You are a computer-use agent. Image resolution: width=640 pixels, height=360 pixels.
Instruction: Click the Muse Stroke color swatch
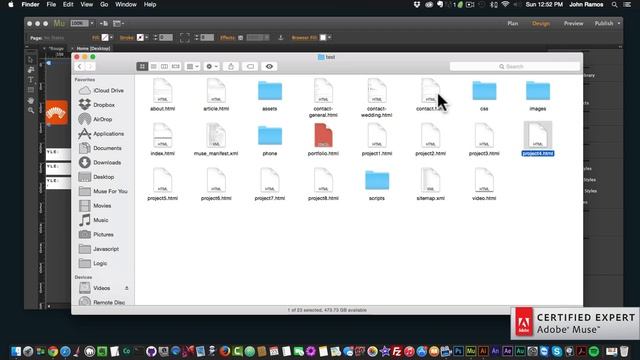point(140,38)
